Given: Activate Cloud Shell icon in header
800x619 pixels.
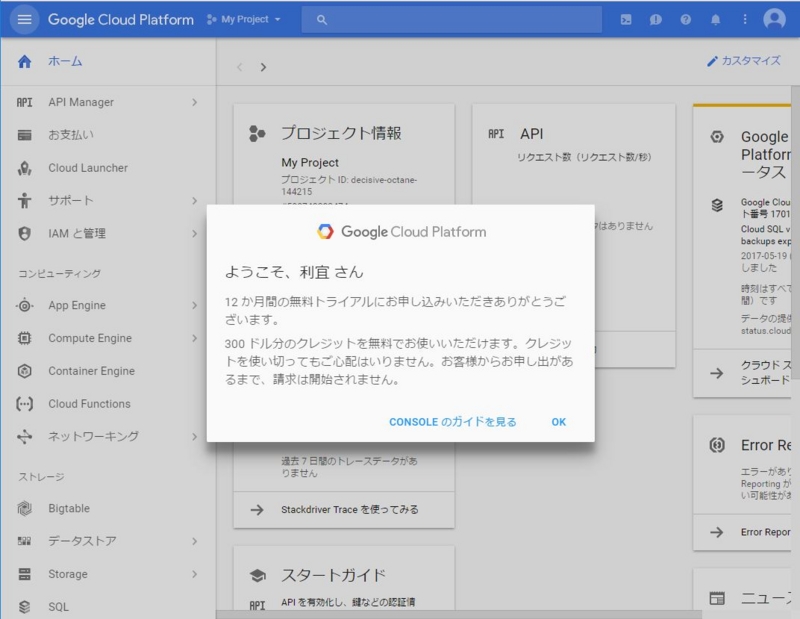Looking at the screenshot, I should tap(626, 20).
